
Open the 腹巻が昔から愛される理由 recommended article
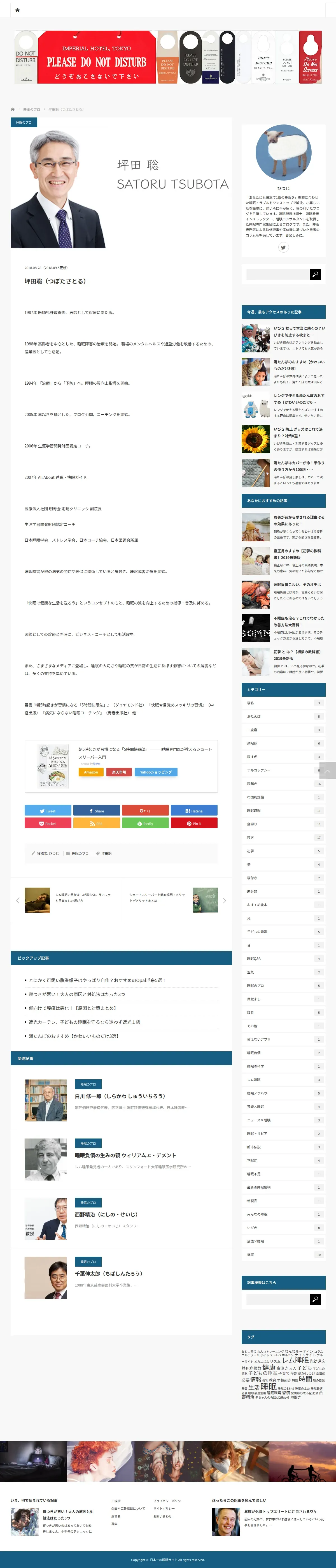click(299, 520)
